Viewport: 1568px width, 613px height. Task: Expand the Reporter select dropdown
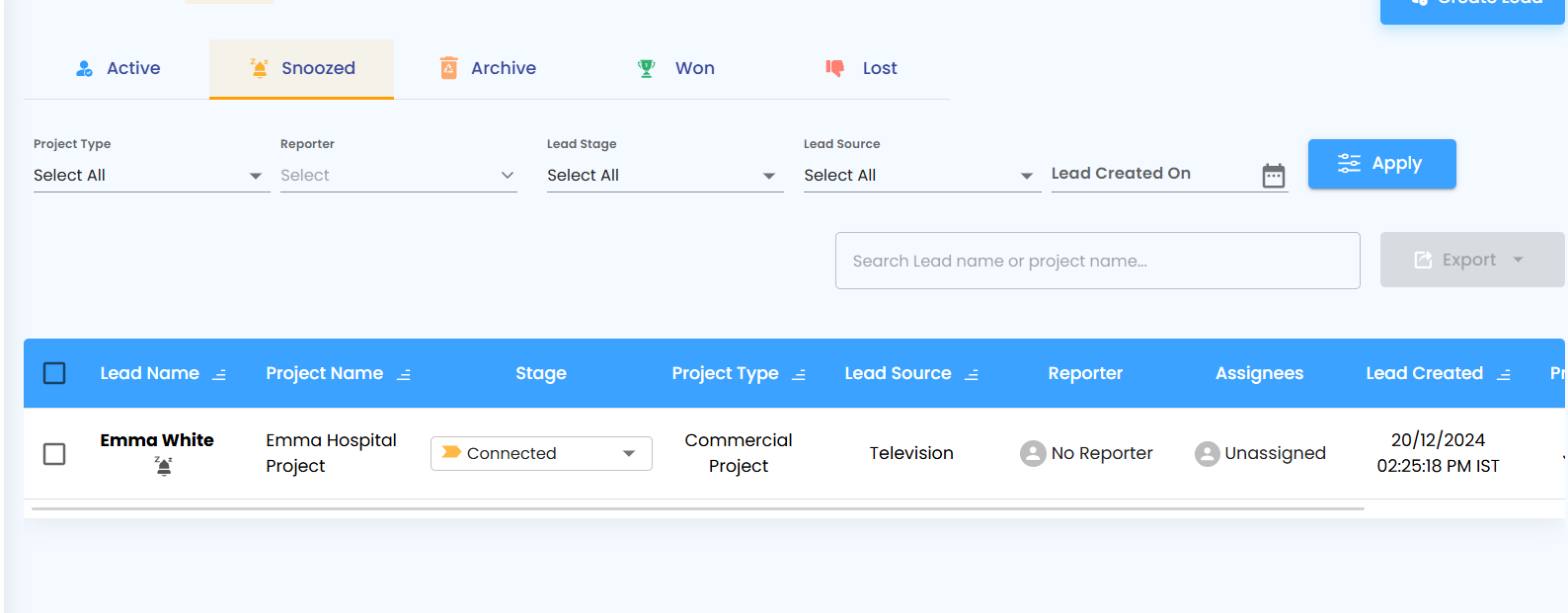coord(398,176)
